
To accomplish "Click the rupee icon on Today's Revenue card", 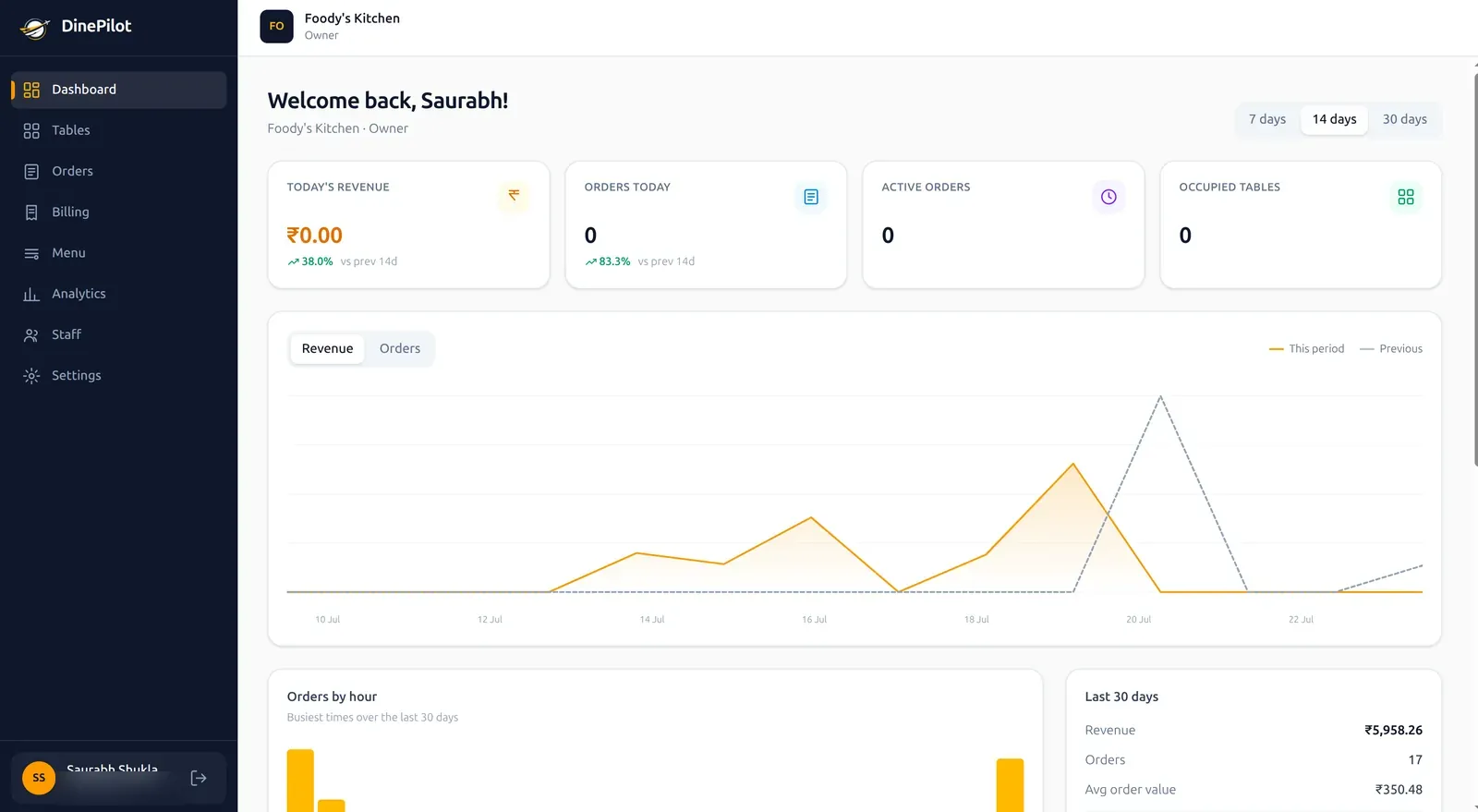I will 514,196.
